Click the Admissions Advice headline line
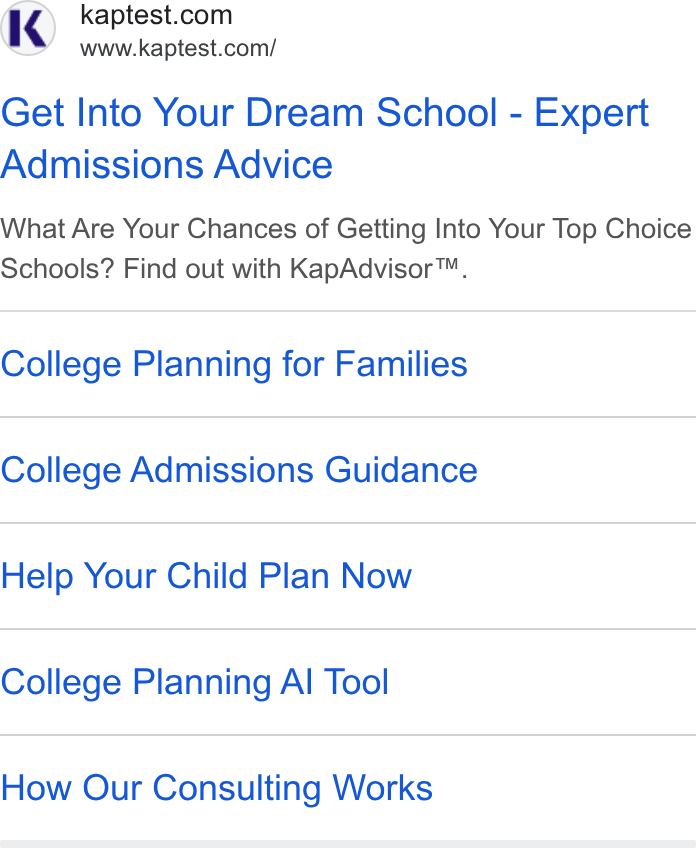Image resolution: width=696 pixels, height=848 pixels. coord(167,164)
